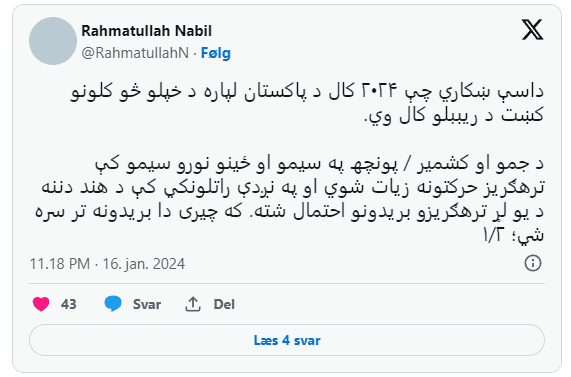This screenshot has width=571, height=377.
Task: Open replies with Læs 4 svar
Action: tap(287, 340)
